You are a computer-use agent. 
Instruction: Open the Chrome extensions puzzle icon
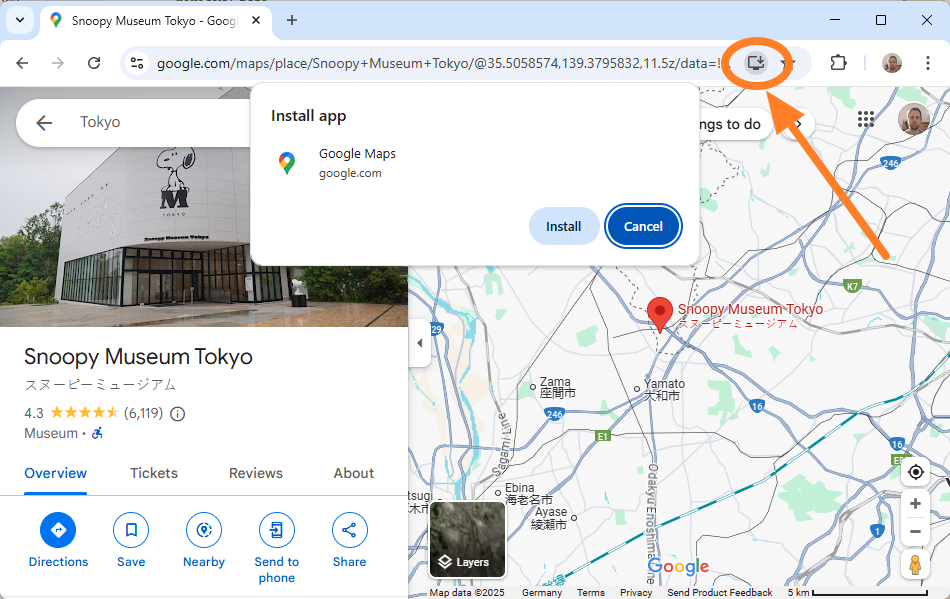click(x=838, y=62)
